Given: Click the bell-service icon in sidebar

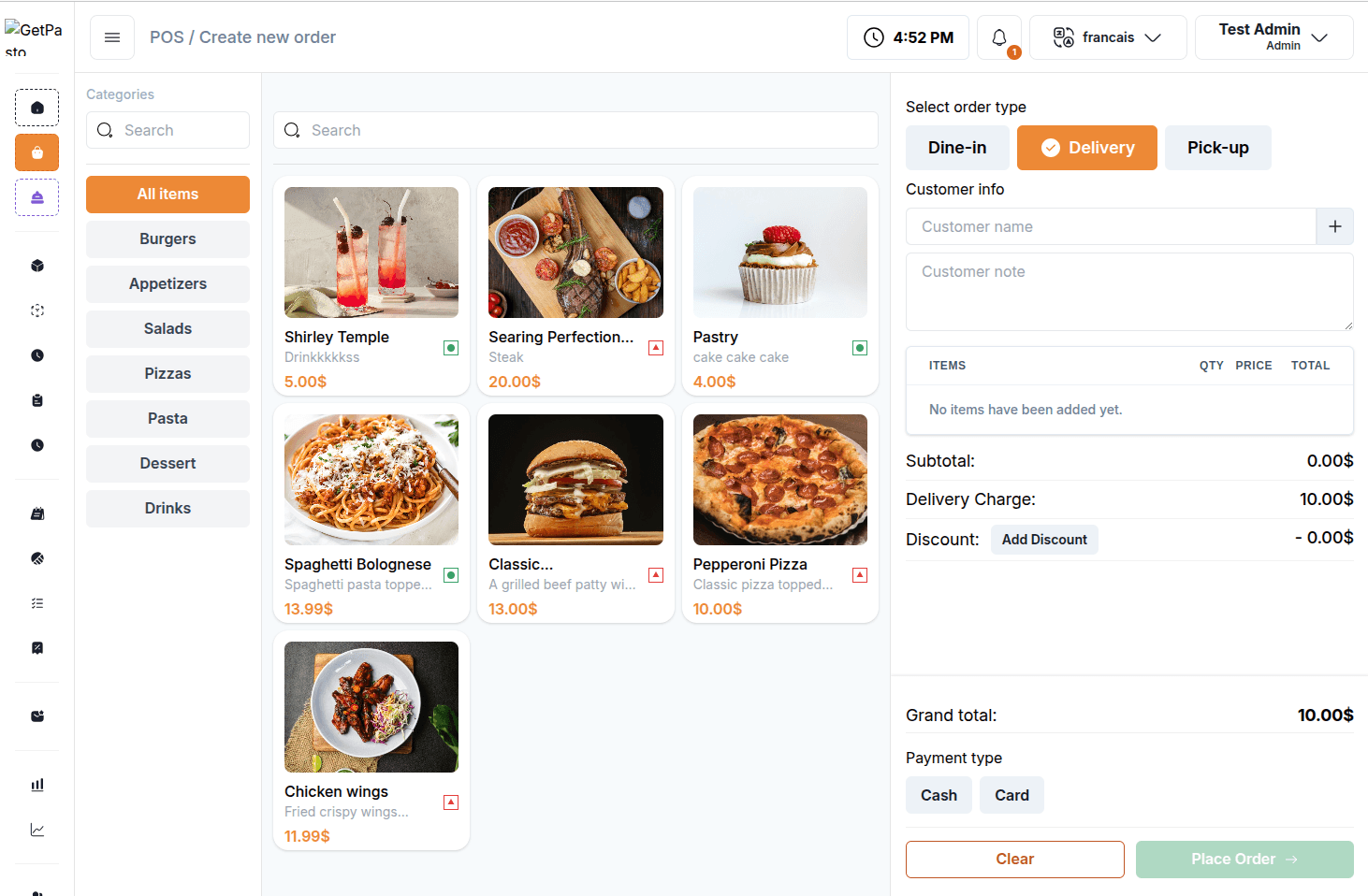Looking at the screenshot, I should point(37,197).
